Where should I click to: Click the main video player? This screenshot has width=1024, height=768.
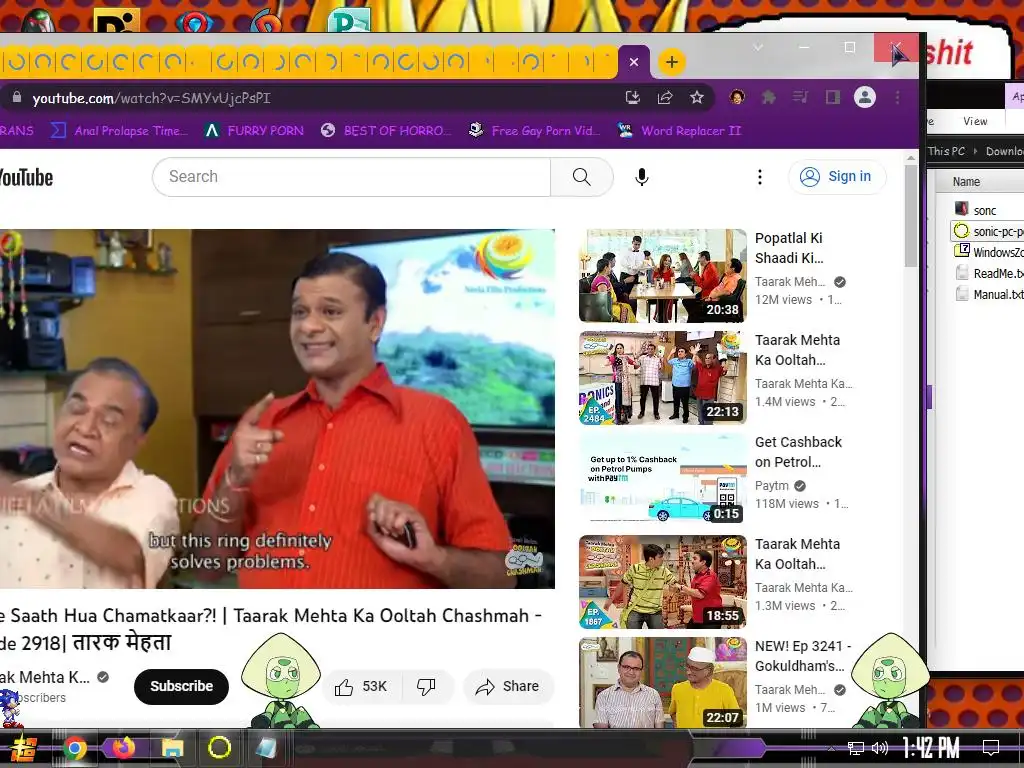point(277,408)
